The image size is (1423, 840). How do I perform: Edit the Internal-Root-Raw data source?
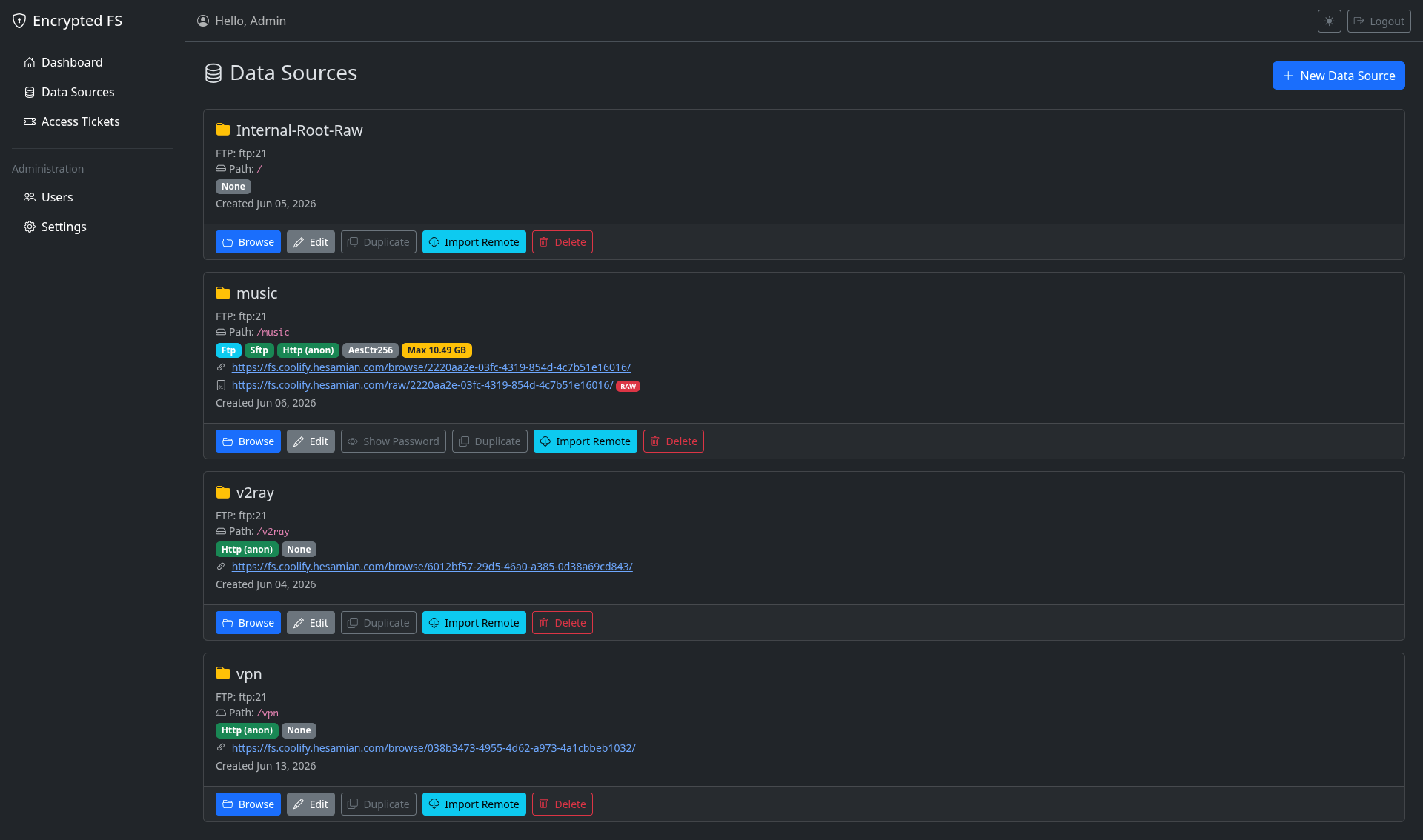point(311,242)
